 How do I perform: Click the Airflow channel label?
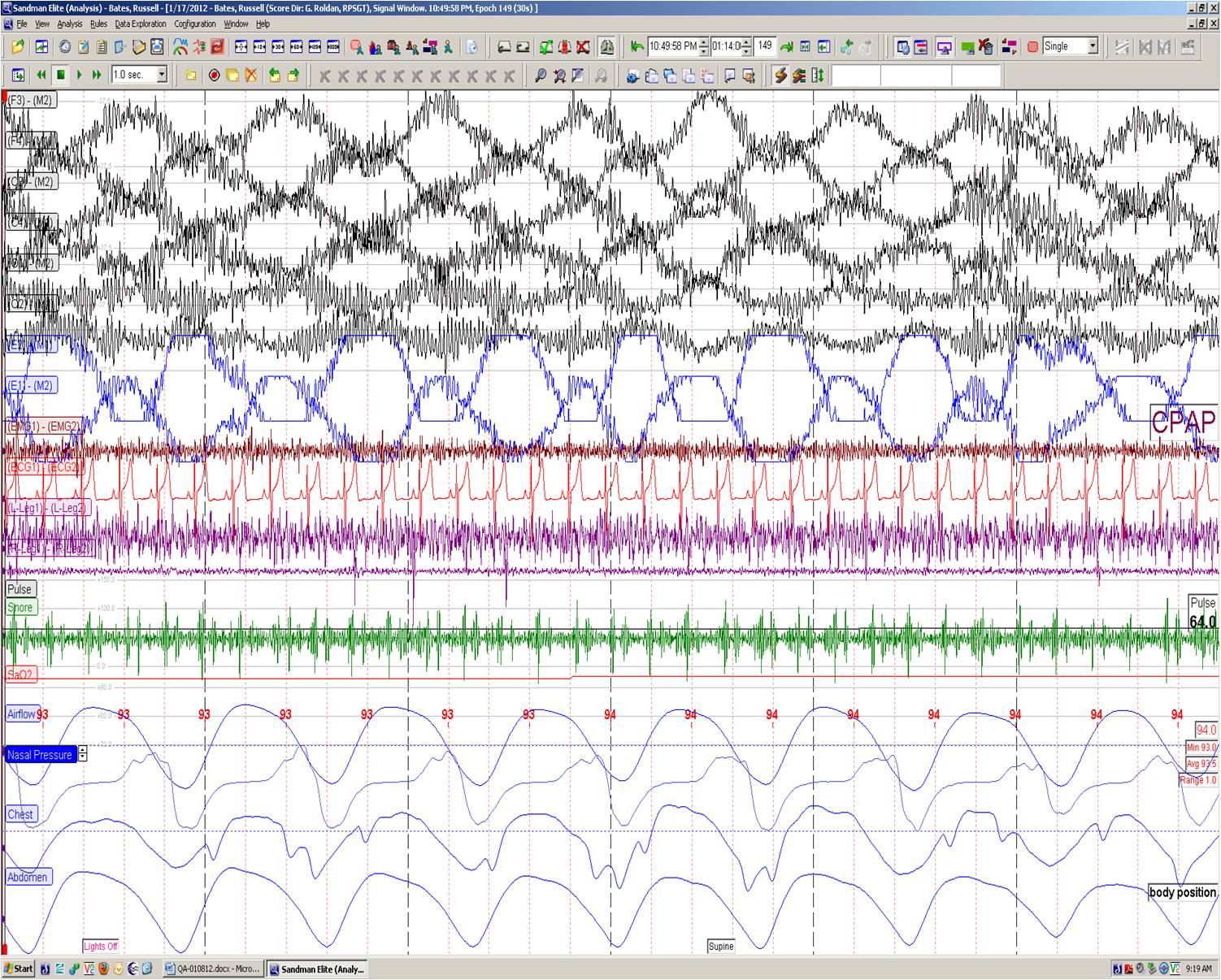tap(21, 714)
